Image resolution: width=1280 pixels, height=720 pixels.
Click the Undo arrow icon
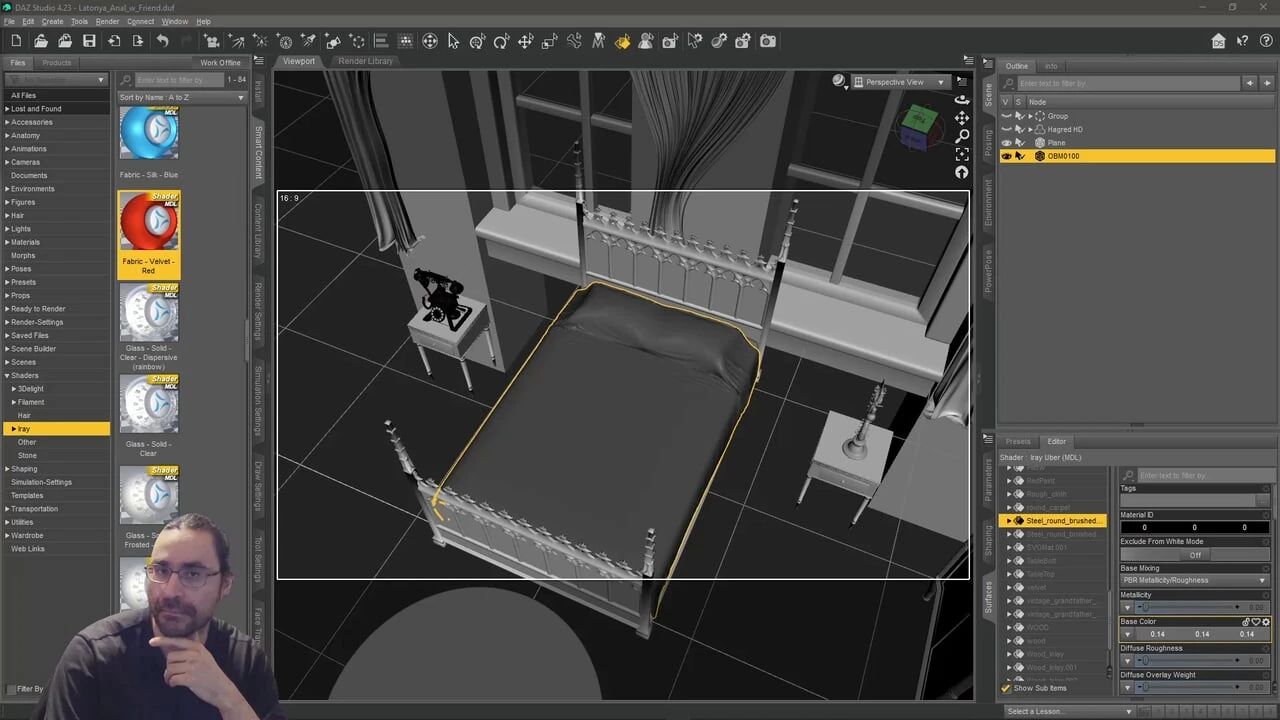click(162, 41)
